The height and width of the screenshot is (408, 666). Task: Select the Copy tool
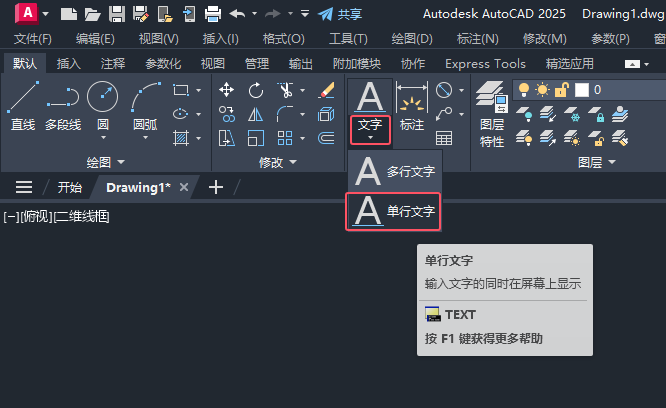(x=226, y=114)
